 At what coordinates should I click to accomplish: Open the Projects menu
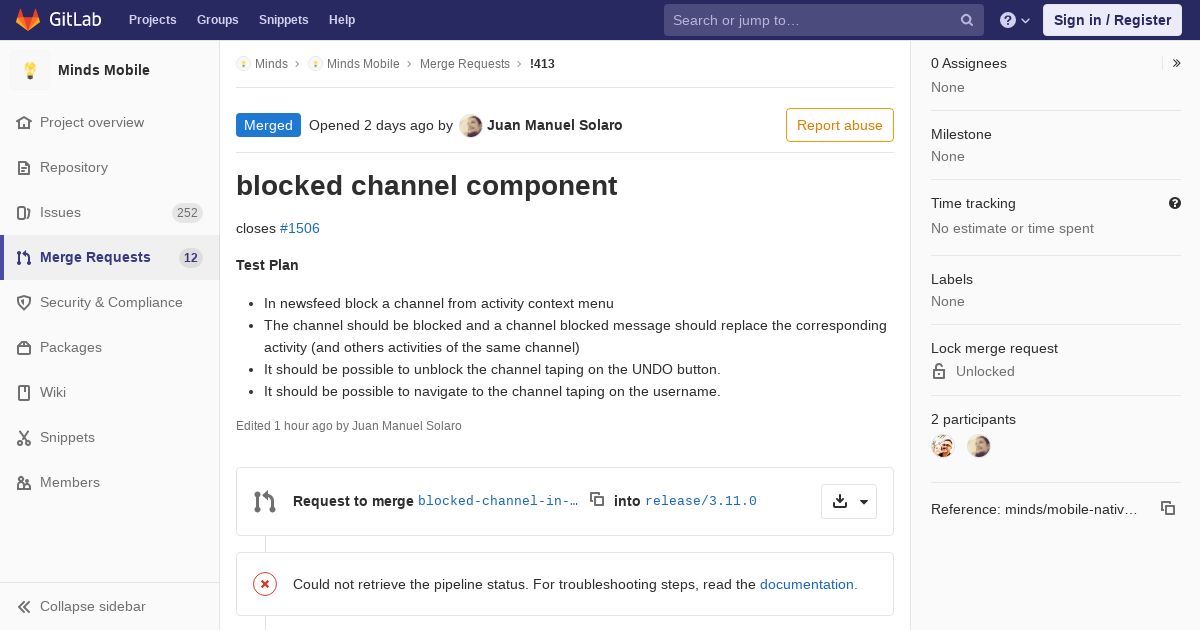[x=153, y=20]
